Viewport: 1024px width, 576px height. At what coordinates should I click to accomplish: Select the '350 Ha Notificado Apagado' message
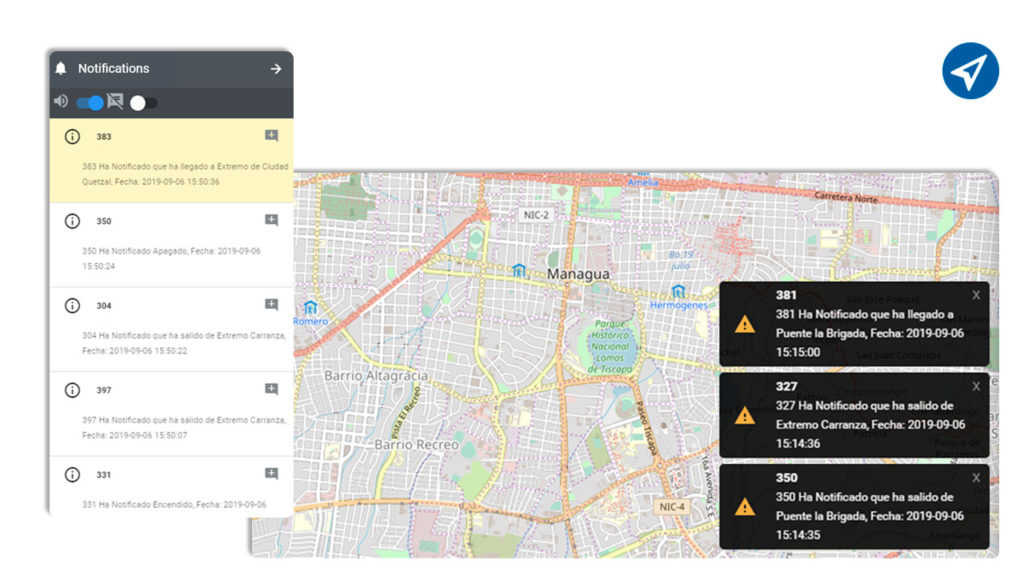click(171, 259)
